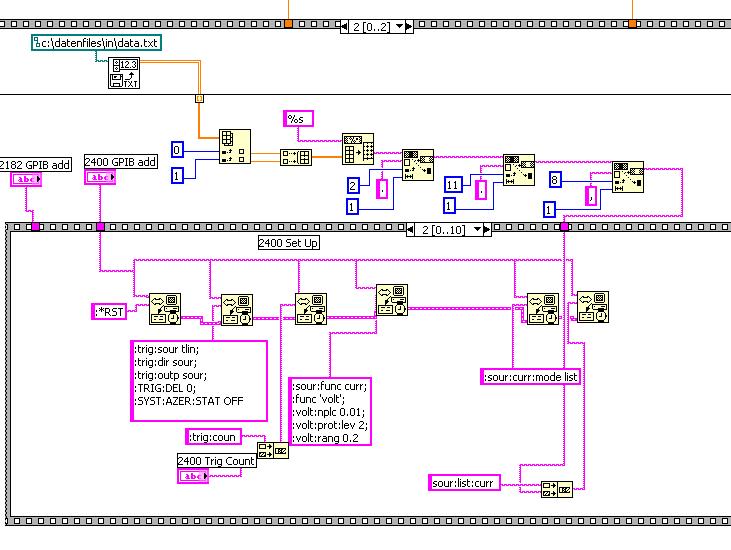
Task: Select Concatenate Strings node next to :trig:coun
Action: [273, 451]
